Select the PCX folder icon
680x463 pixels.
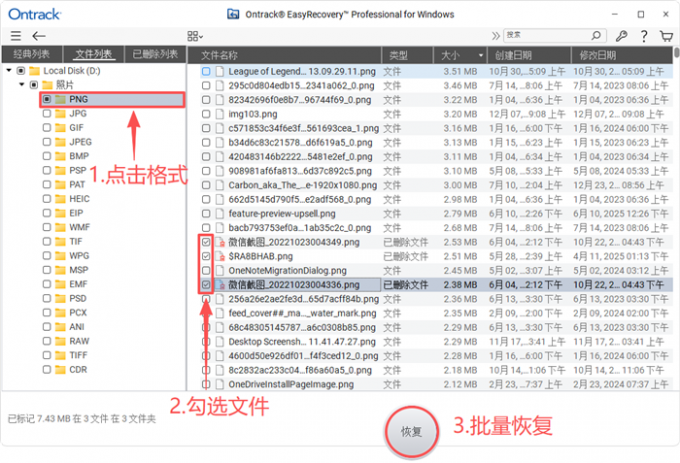tap(60, 313)
